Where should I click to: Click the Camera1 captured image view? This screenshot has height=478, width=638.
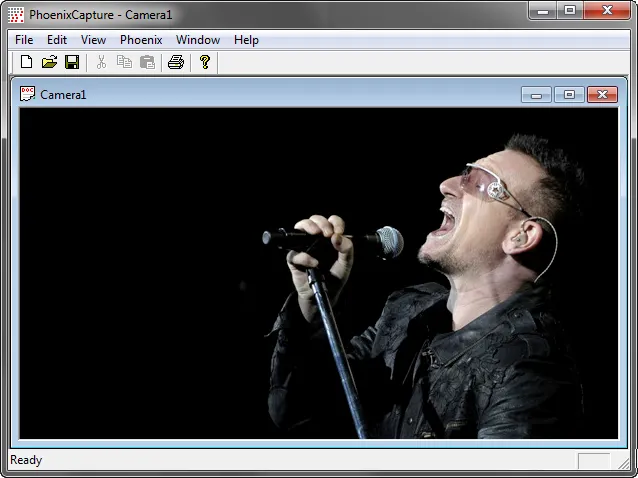pyautogui.click(x=319, y=273)
